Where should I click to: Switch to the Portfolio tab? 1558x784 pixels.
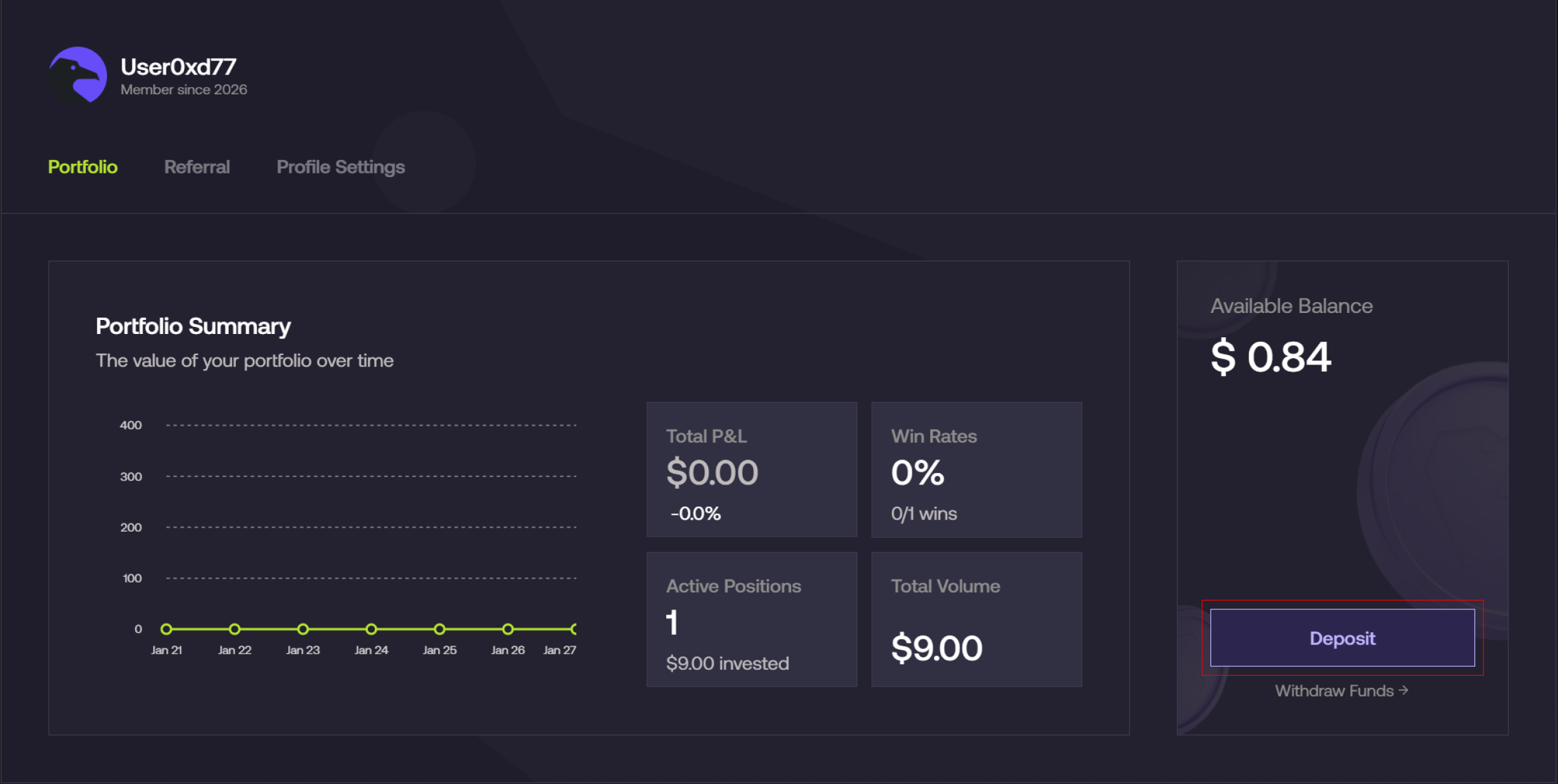click(83, 167)
